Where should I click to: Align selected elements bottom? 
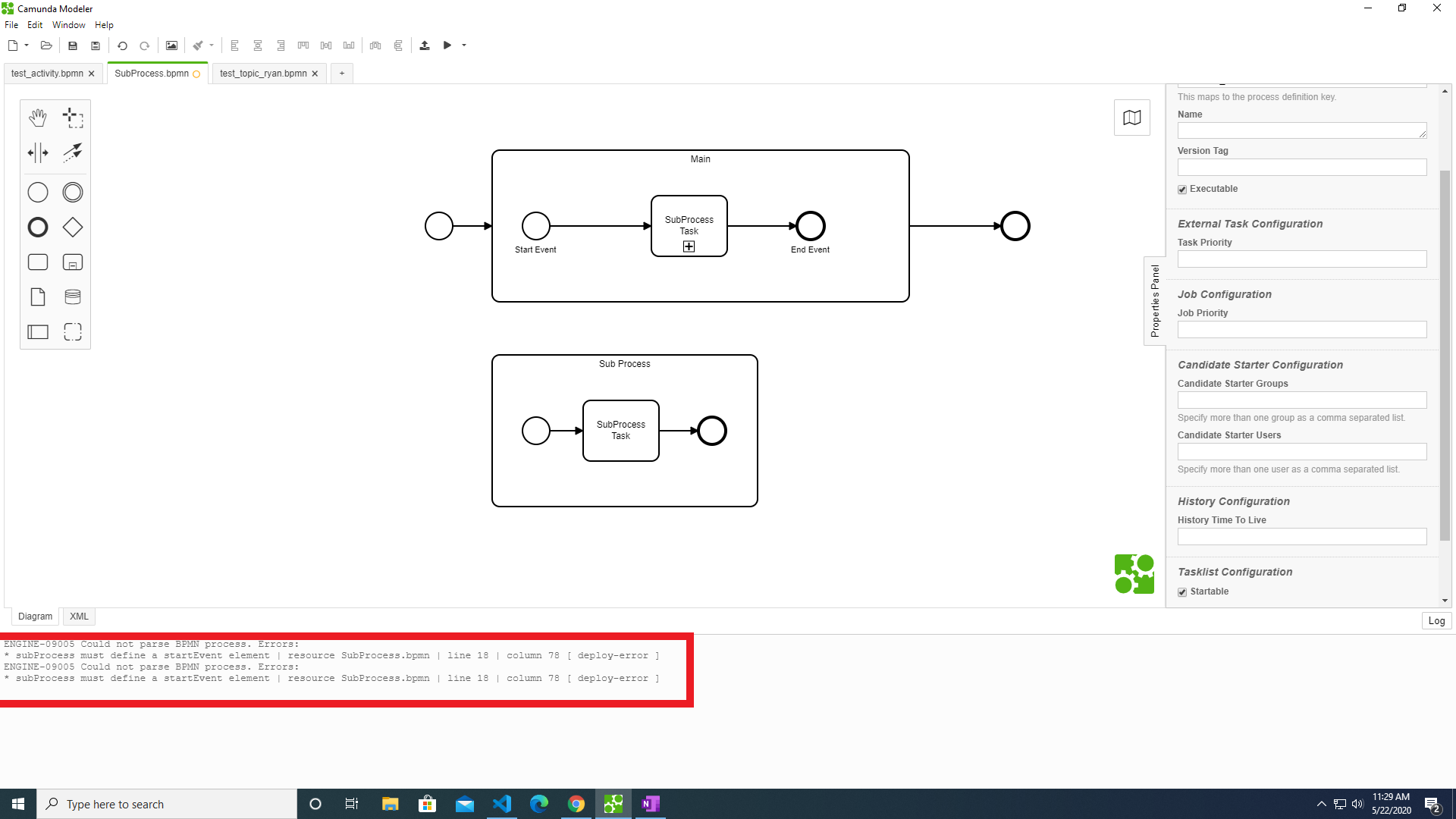click(349, 45)
